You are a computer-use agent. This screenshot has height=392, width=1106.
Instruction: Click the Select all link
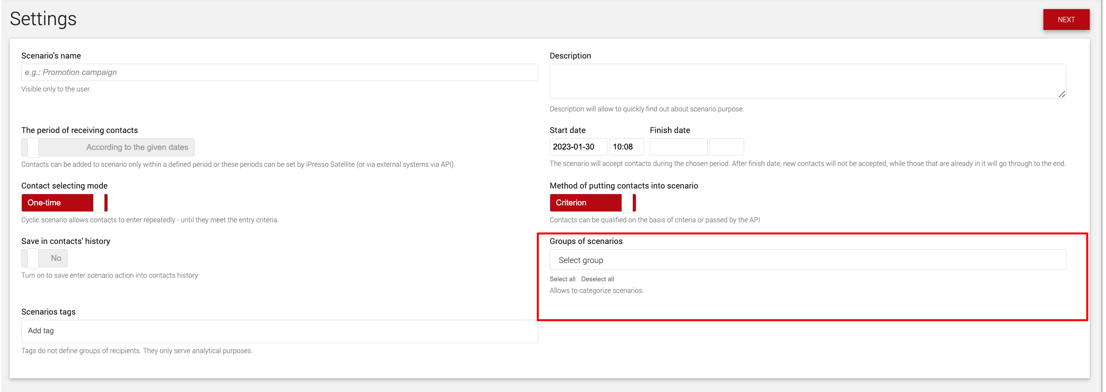pos(562,279)
